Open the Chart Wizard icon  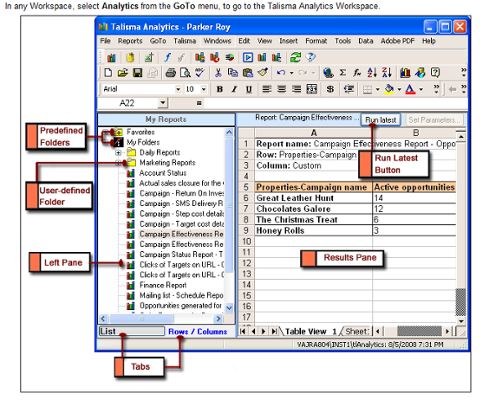pyautogui.click(x=405, y=73)
